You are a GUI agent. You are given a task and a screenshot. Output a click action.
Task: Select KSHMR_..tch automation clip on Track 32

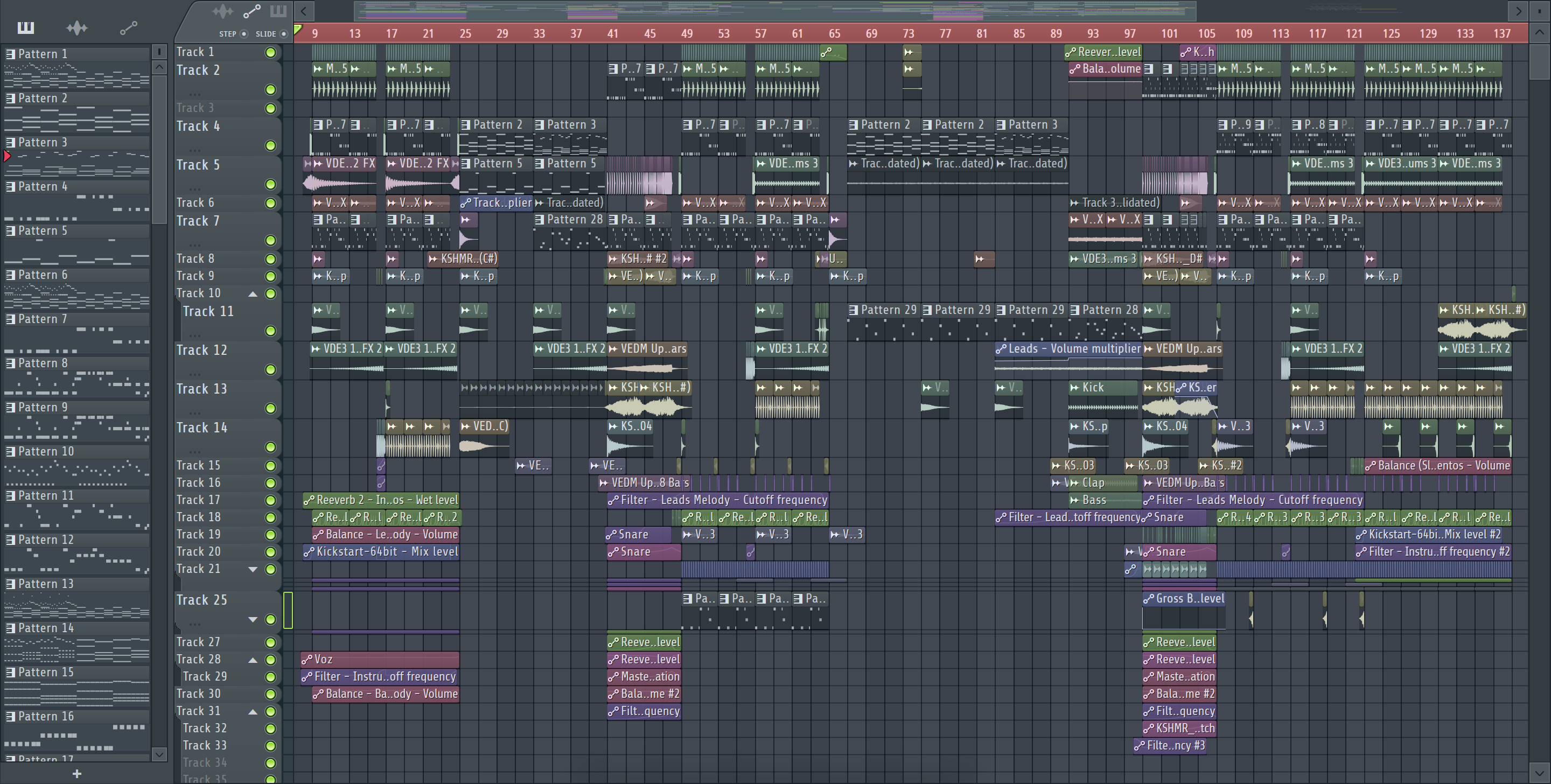(1179, 728)
